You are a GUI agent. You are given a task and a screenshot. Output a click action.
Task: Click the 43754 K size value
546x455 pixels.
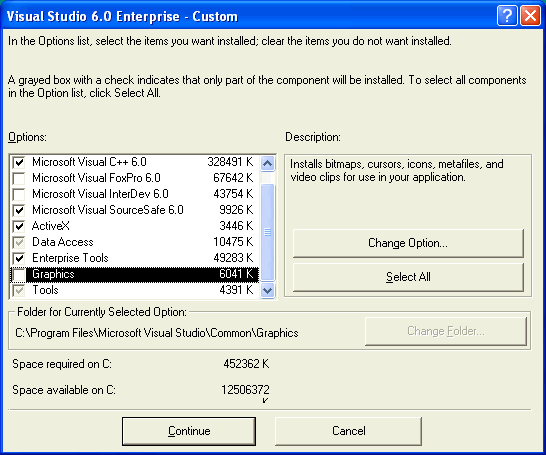(233, 194)
